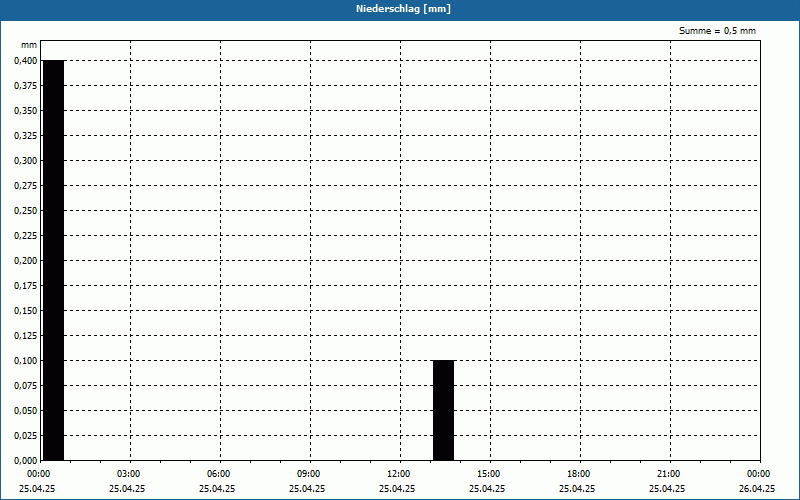Click the y-axis value 0,125

click(x=26, y=336)
